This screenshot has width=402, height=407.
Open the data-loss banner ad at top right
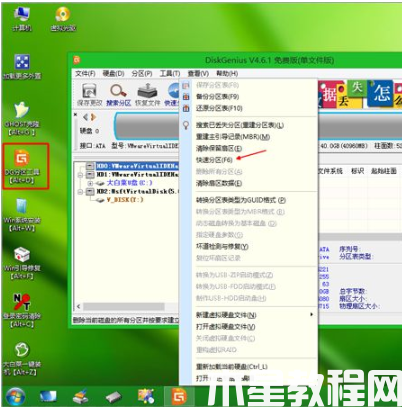(x=360, y=94)
